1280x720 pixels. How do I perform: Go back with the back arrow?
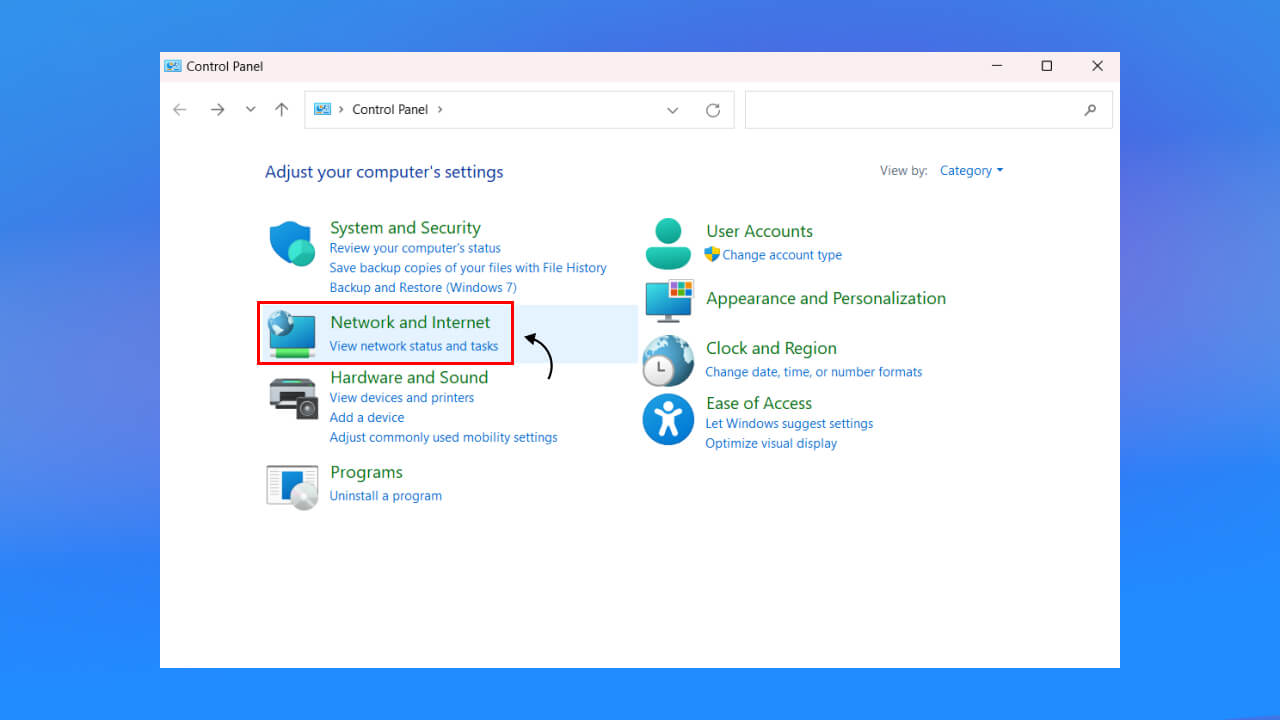pyautogui.click(x=180, y=110)
